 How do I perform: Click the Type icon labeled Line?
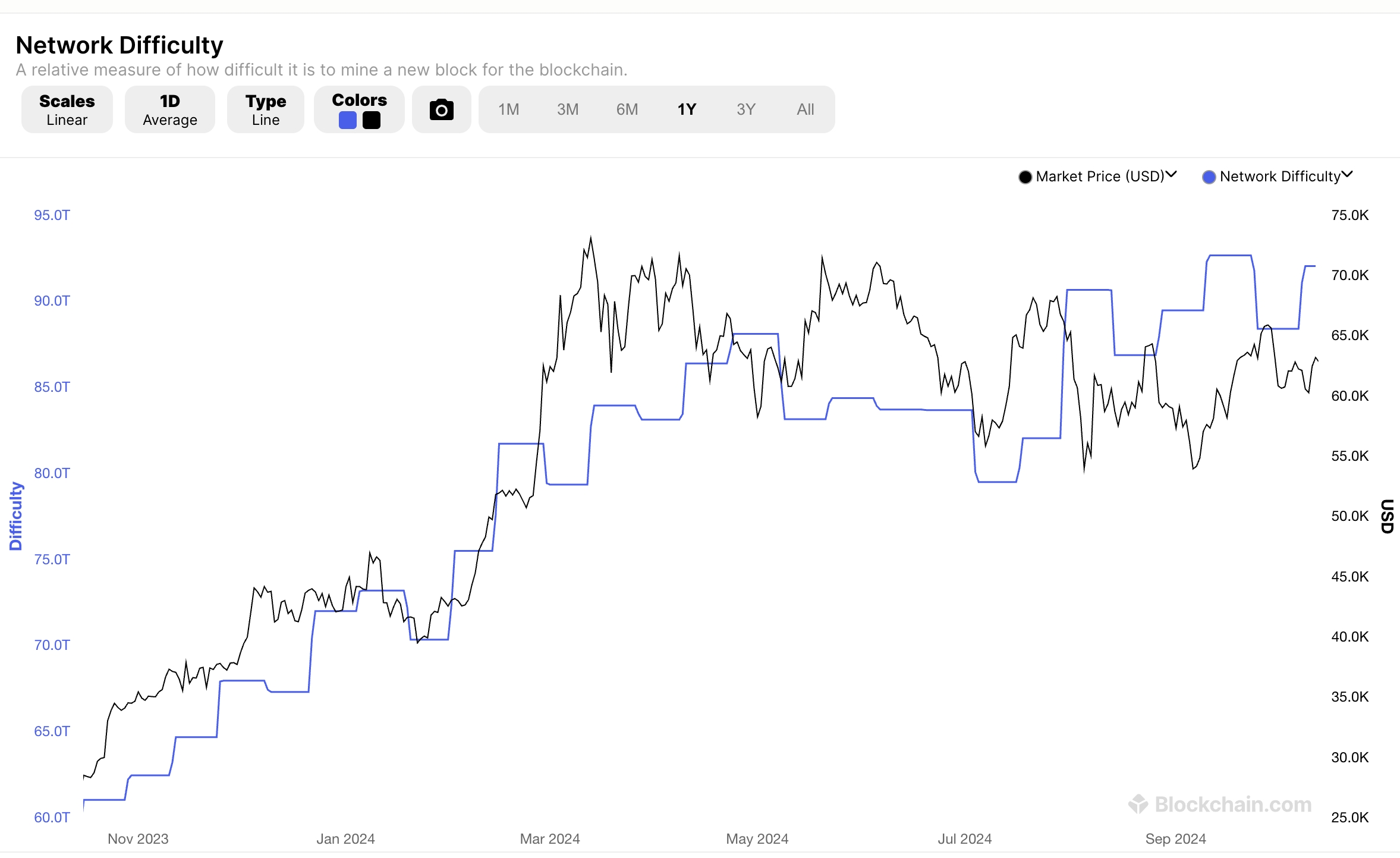pos(265,109)
